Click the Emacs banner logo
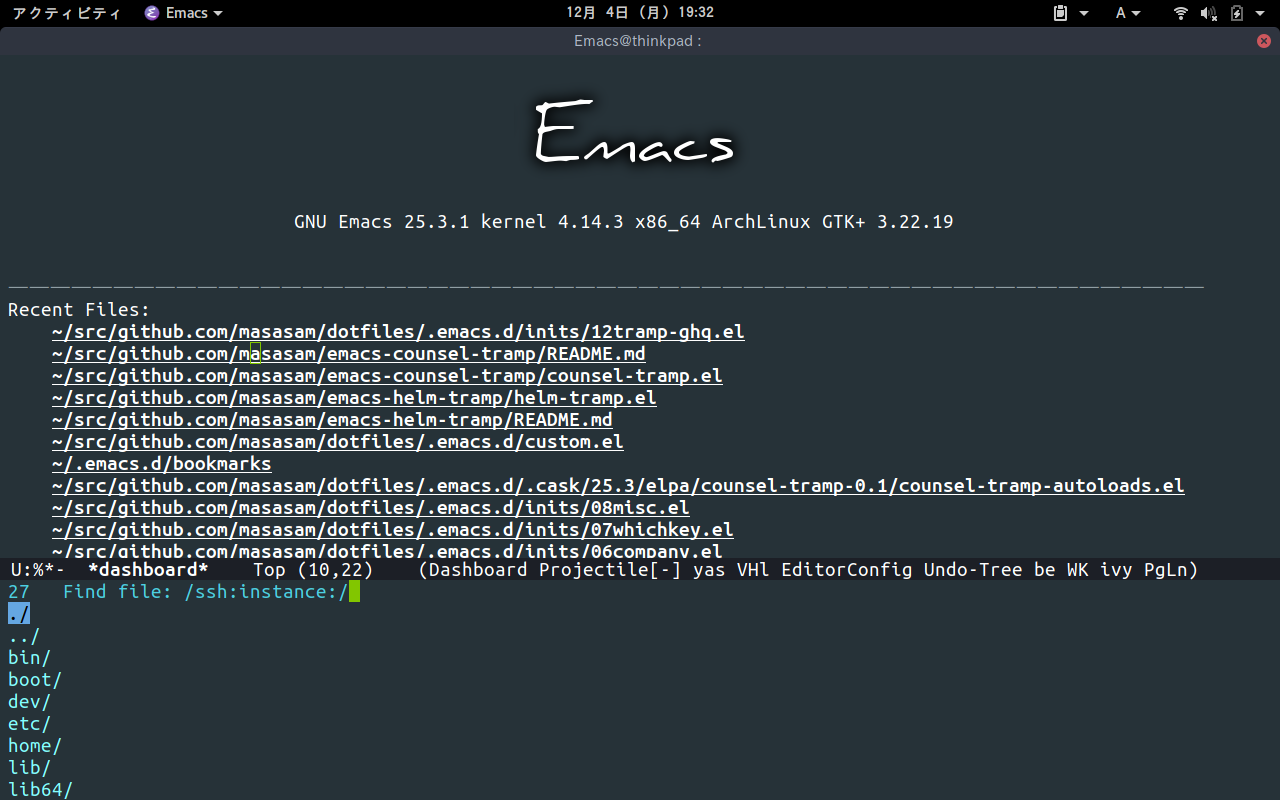The image size is (1280, 800). coord(636,133)
